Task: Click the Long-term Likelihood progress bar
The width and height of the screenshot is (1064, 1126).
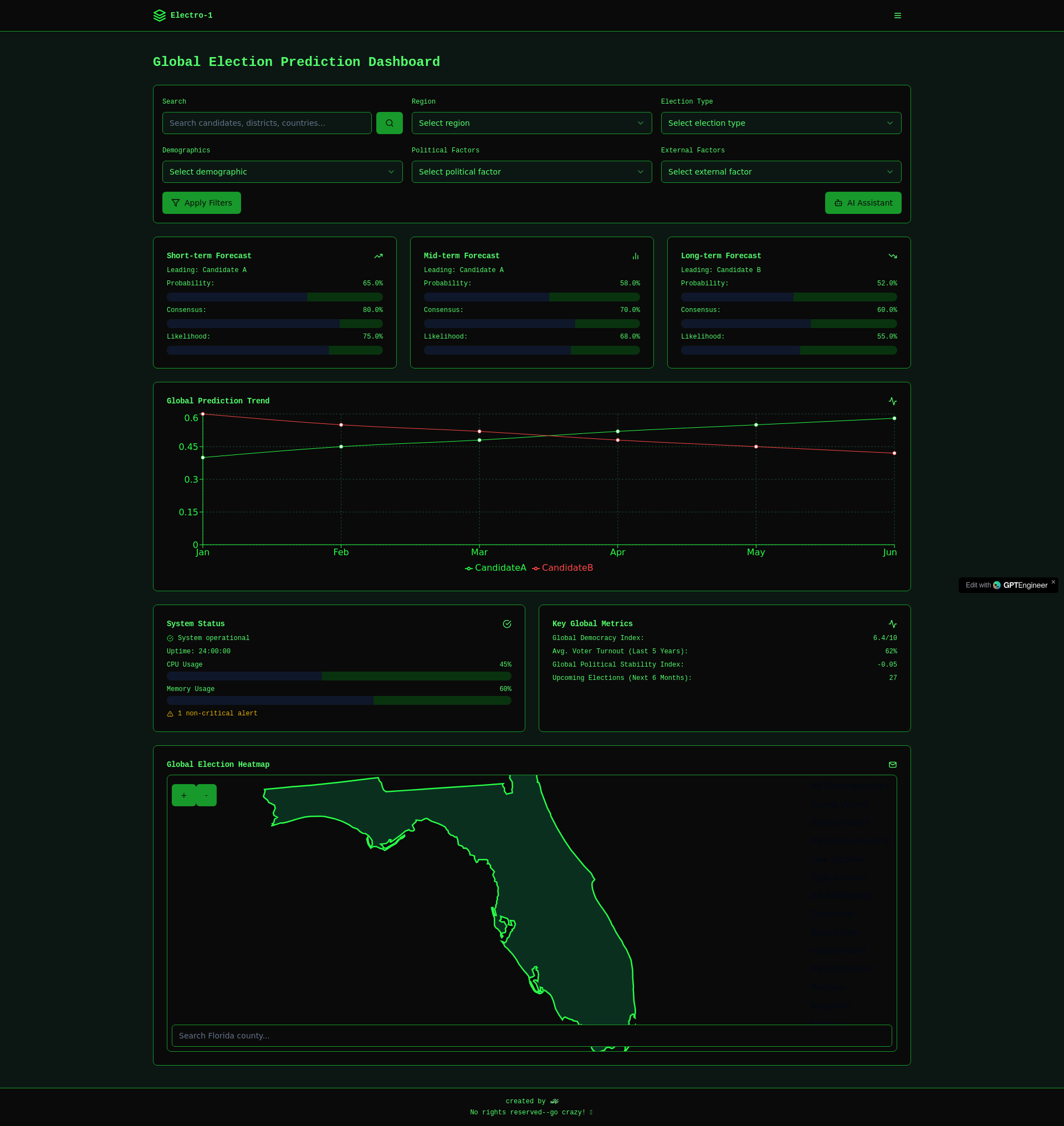Action: (x=789, y=351)
